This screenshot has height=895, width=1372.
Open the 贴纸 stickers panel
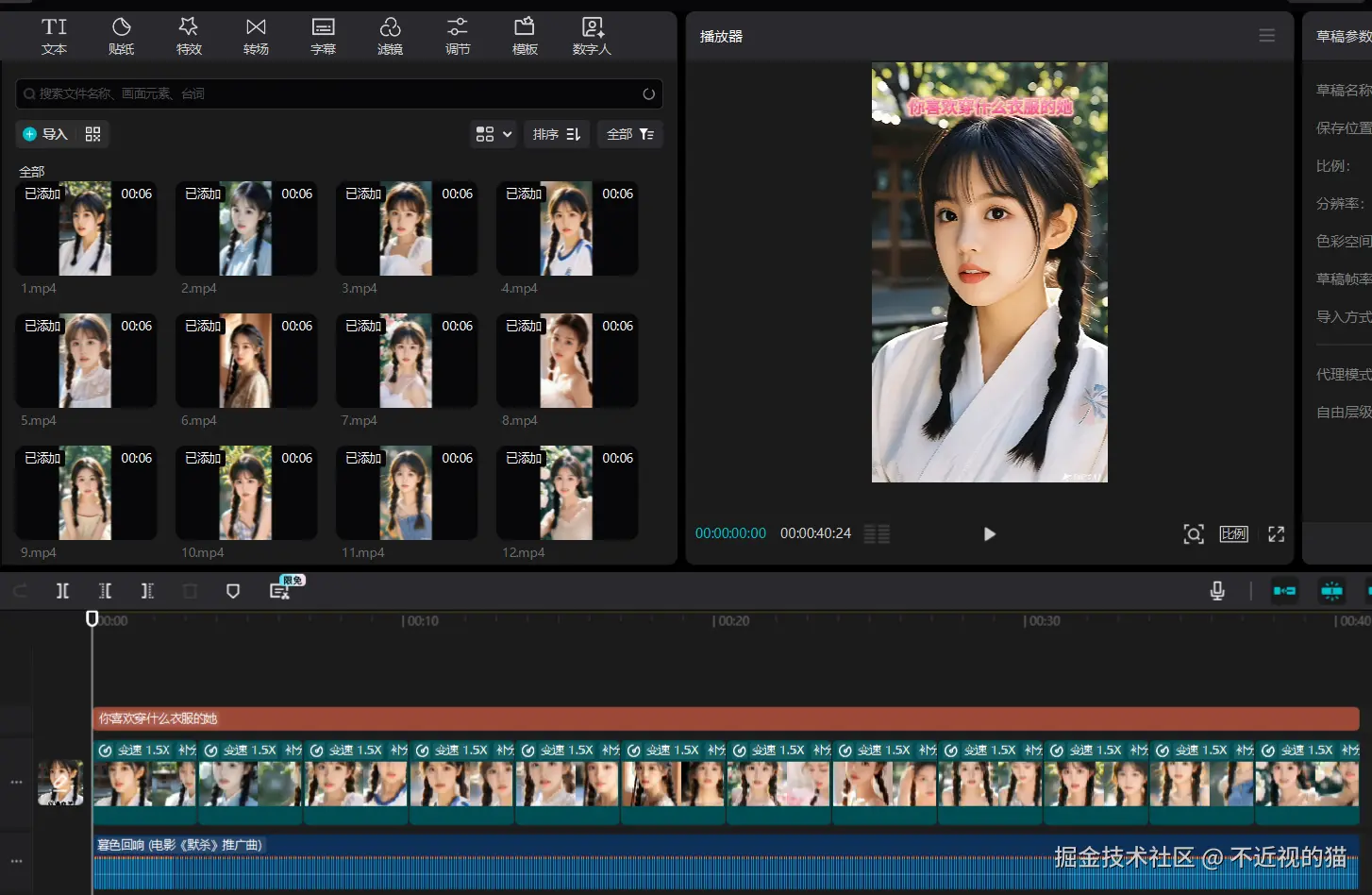coord(122,36)
